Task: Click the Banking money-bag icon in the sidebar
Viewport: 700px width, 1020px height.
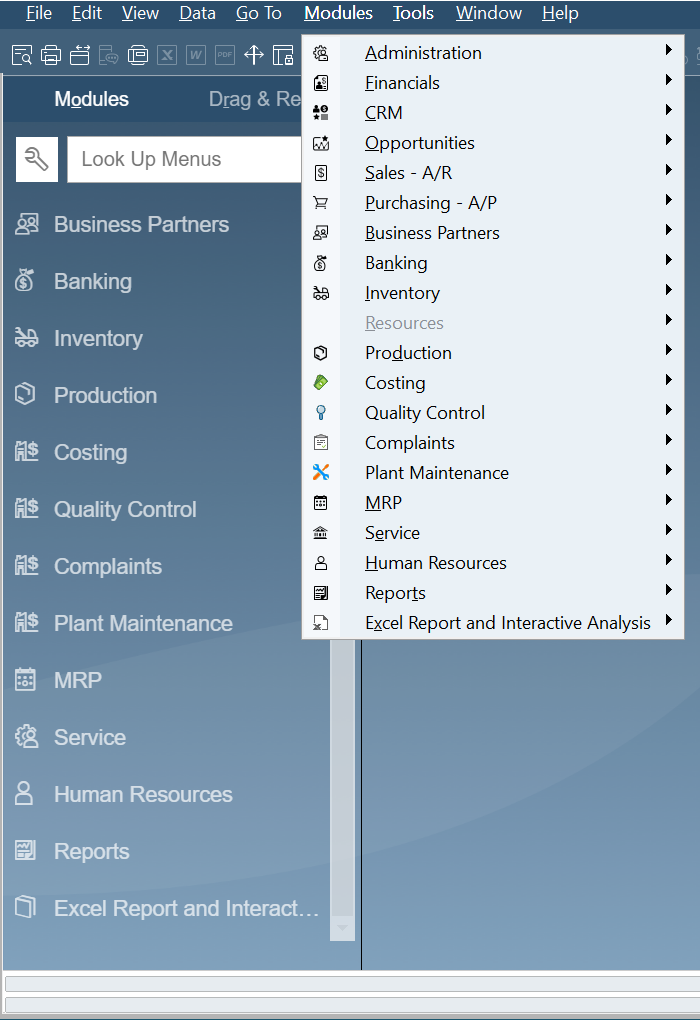Action: click(x=27, y=281)
